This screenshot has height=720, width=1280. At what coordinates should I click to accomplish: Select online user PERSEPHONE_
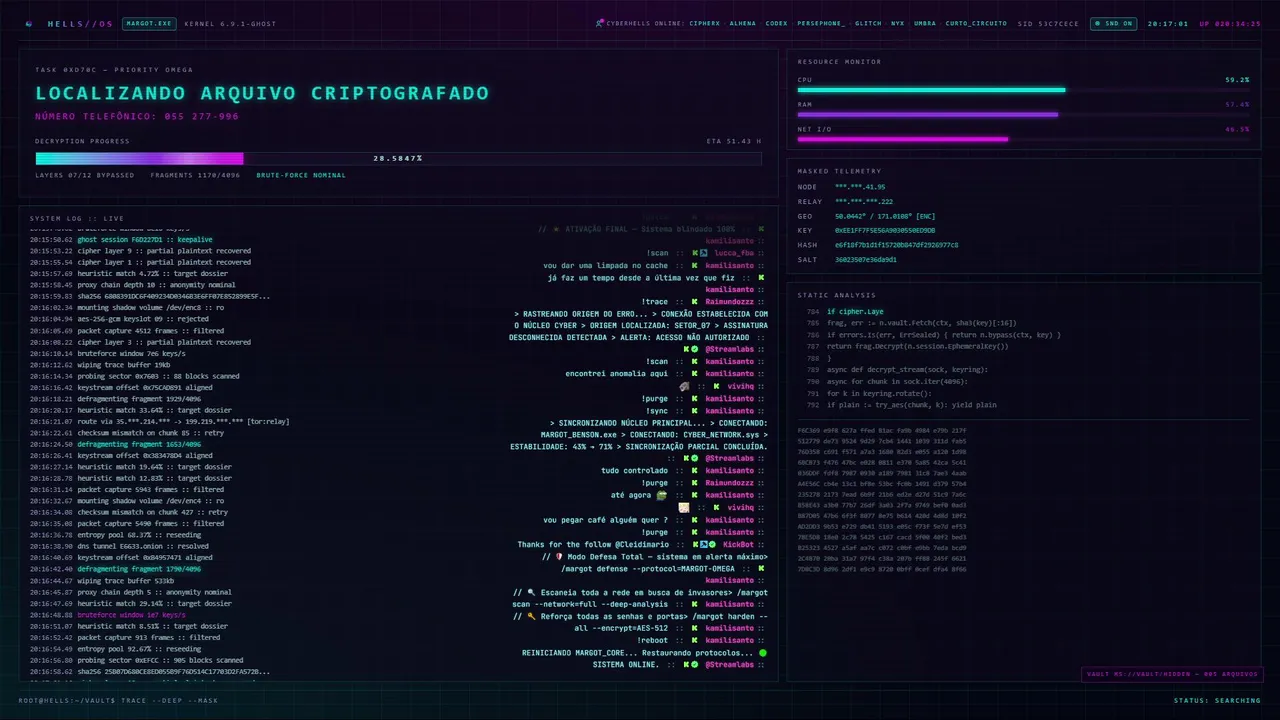pos(821,23)
